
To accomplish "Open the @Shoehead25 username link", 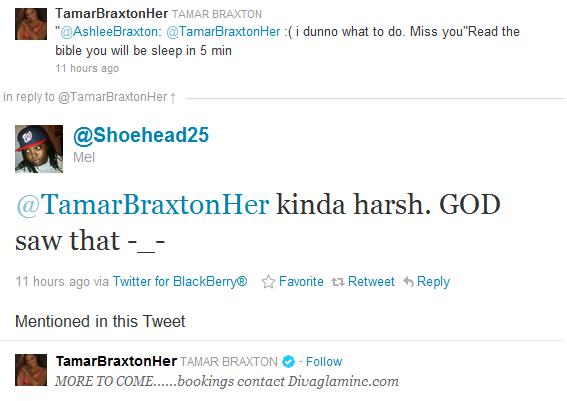I will (x=141, y=135).
